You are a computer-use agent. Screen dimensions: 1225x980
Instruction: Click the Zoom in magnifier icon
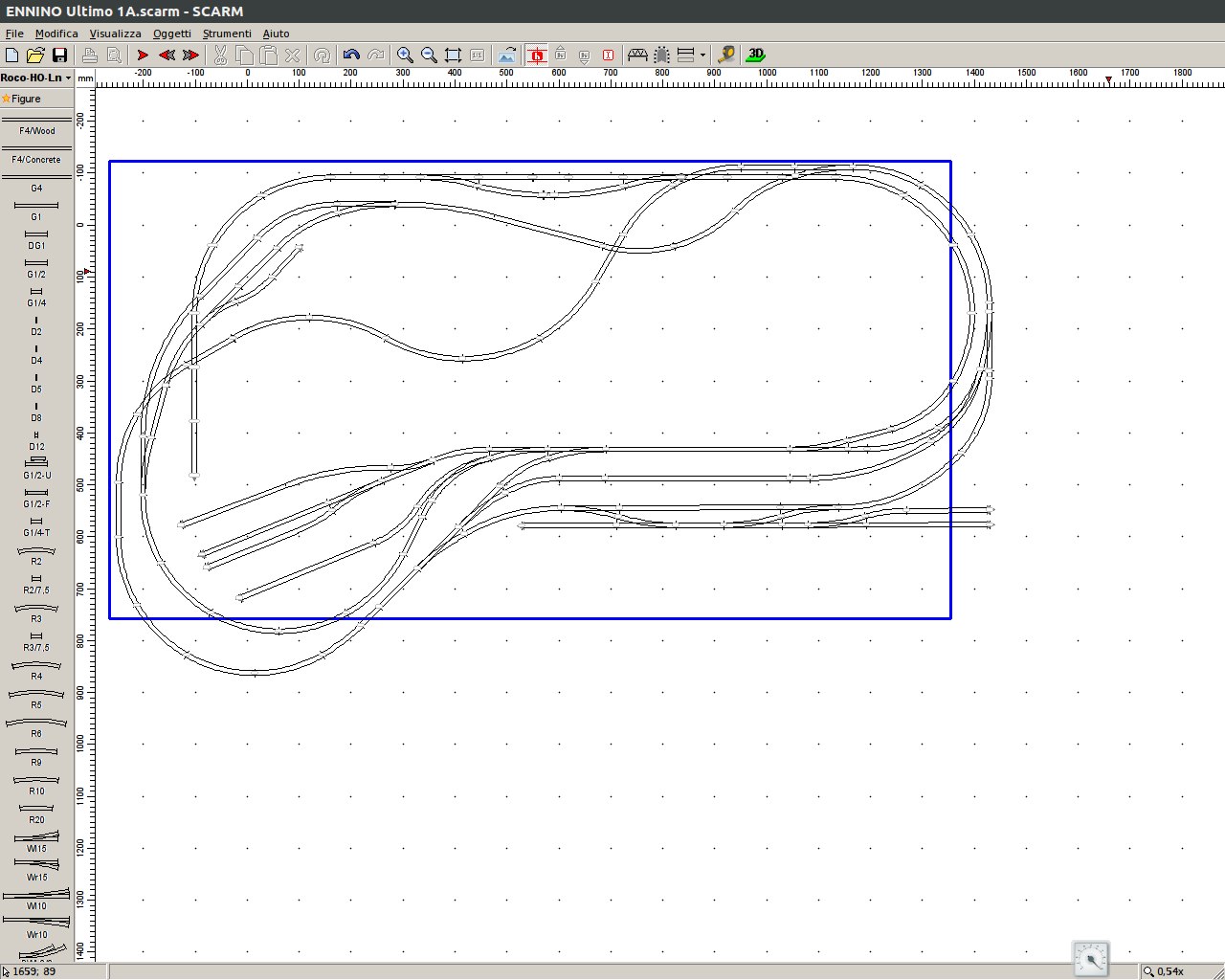point(405,56)
